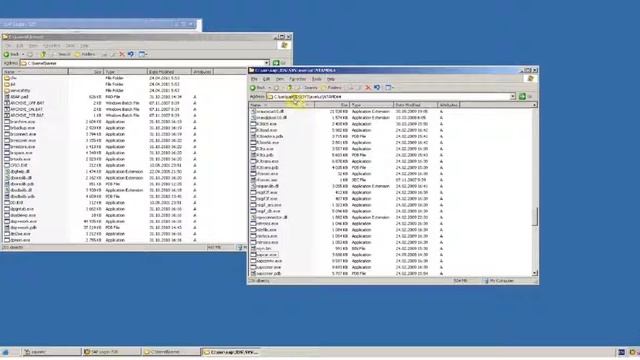Open Favorites menu in front Explorer window
The width and height of the screenshot is (640, 360).
click(x=298, y=79)
